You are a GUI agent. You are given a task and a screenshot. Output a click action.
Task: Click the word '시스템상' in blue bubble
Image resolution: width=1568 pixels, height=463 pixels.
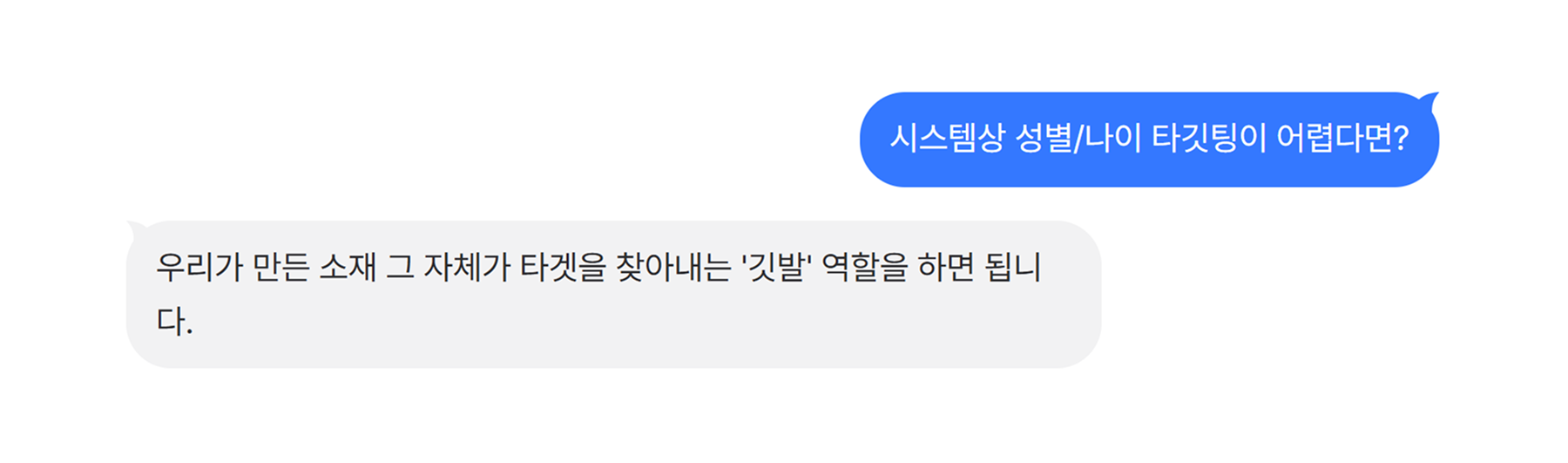coord(947,139)
